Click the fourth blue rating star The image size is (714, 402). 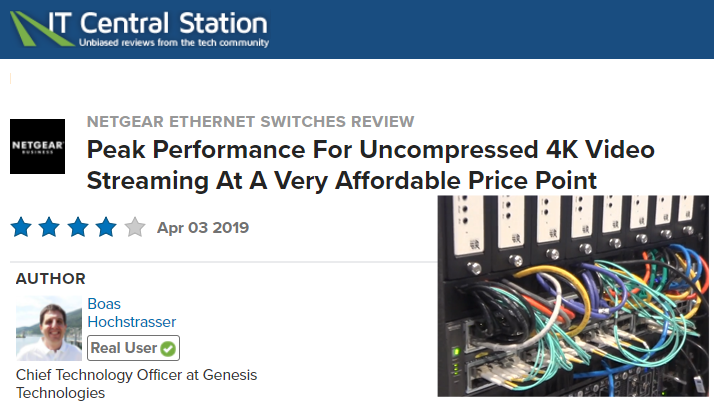[x=106, y=227]
